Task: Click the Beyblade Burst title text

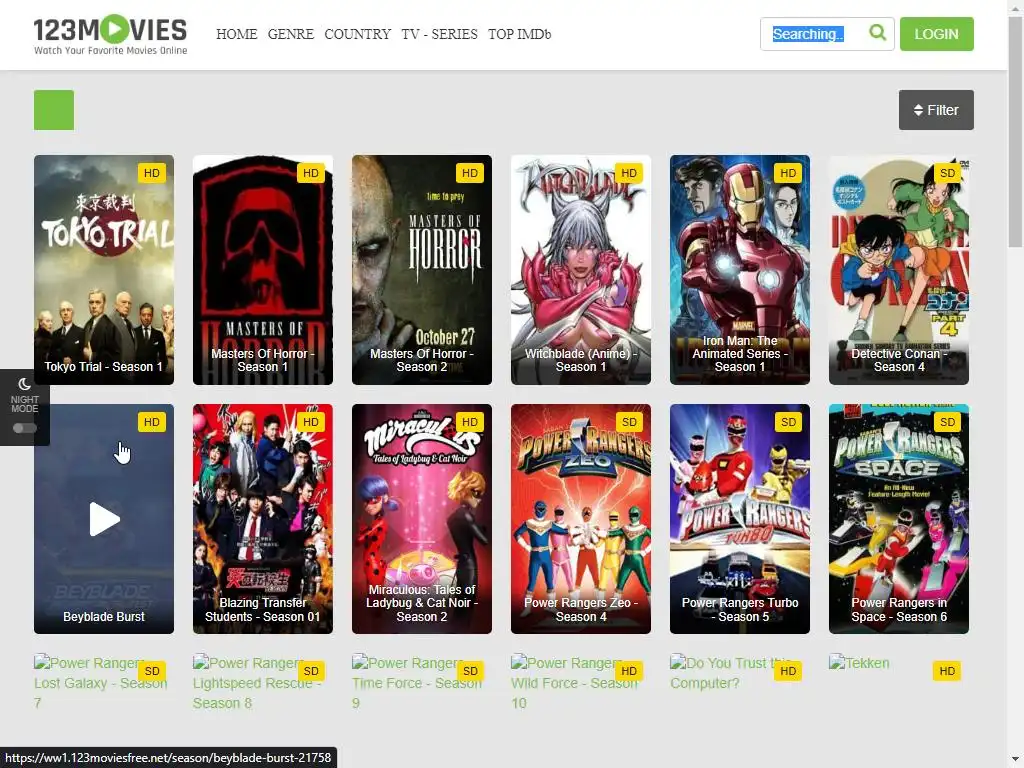Action: pos(104,616)
